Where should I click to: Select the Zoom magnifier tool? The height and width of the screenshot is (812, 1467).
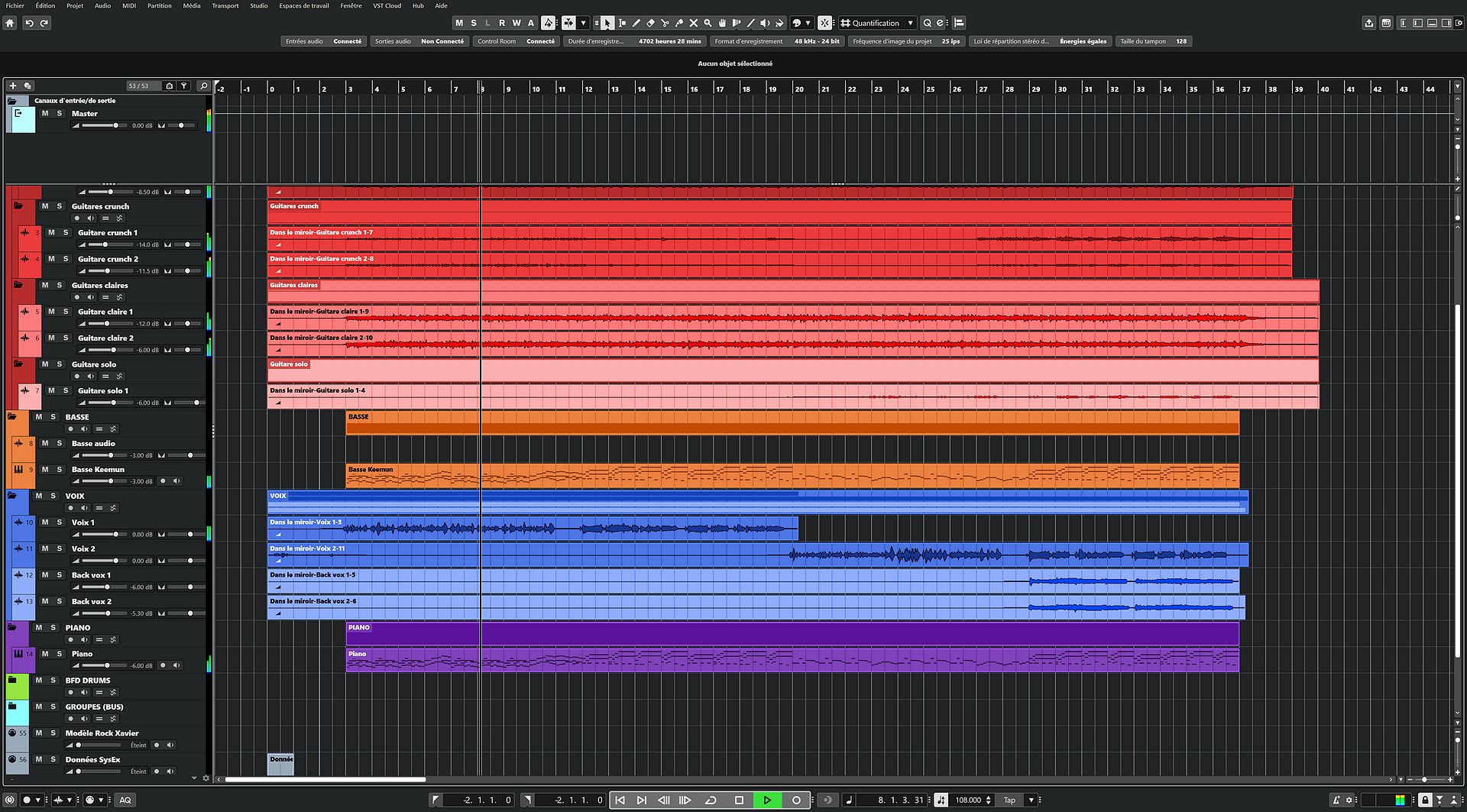pos(708,23)
